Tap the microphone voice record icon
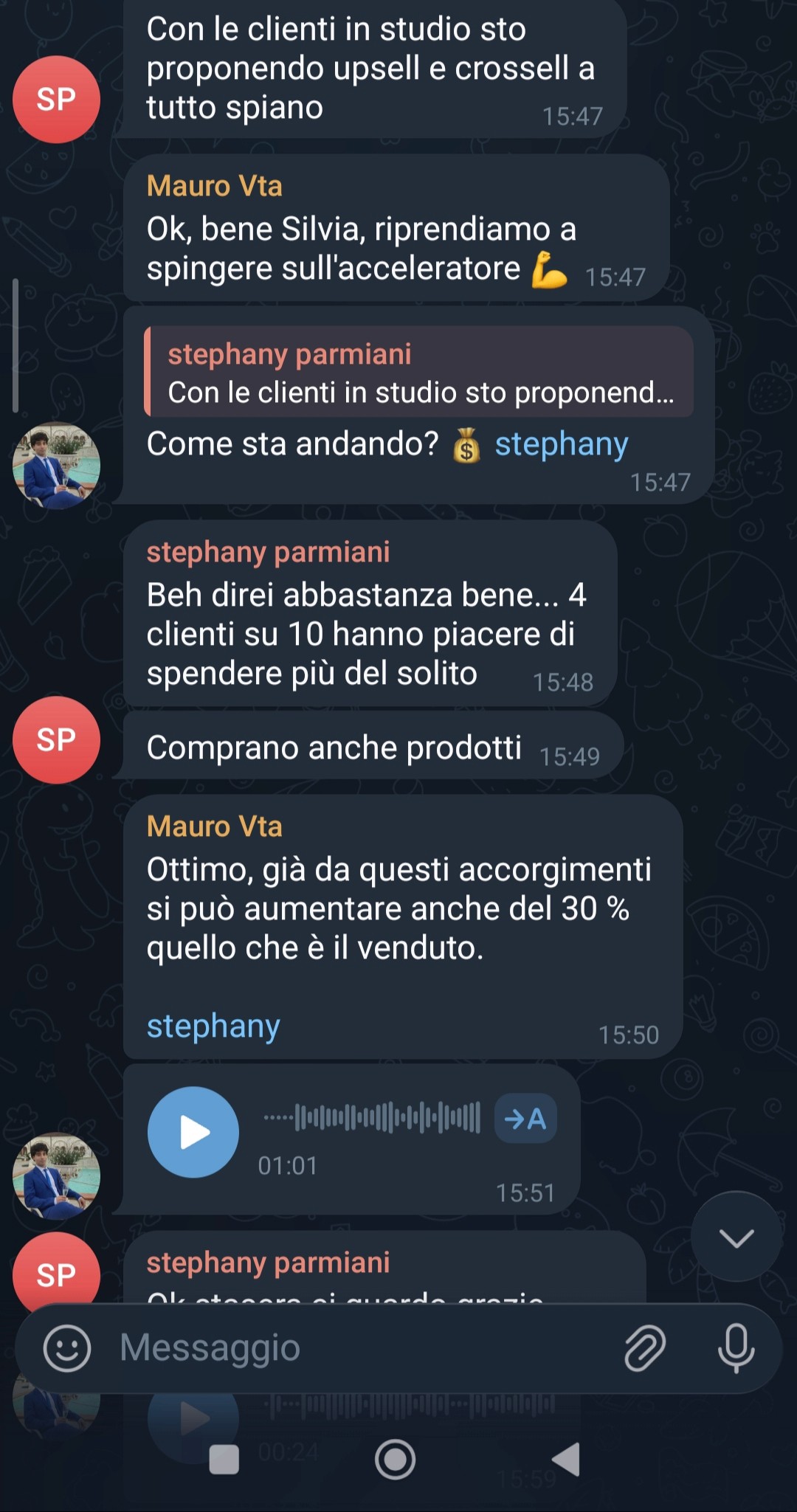Image resolution: width=797 pixels, height=1512 pixels. click(x=736, y=1348)
